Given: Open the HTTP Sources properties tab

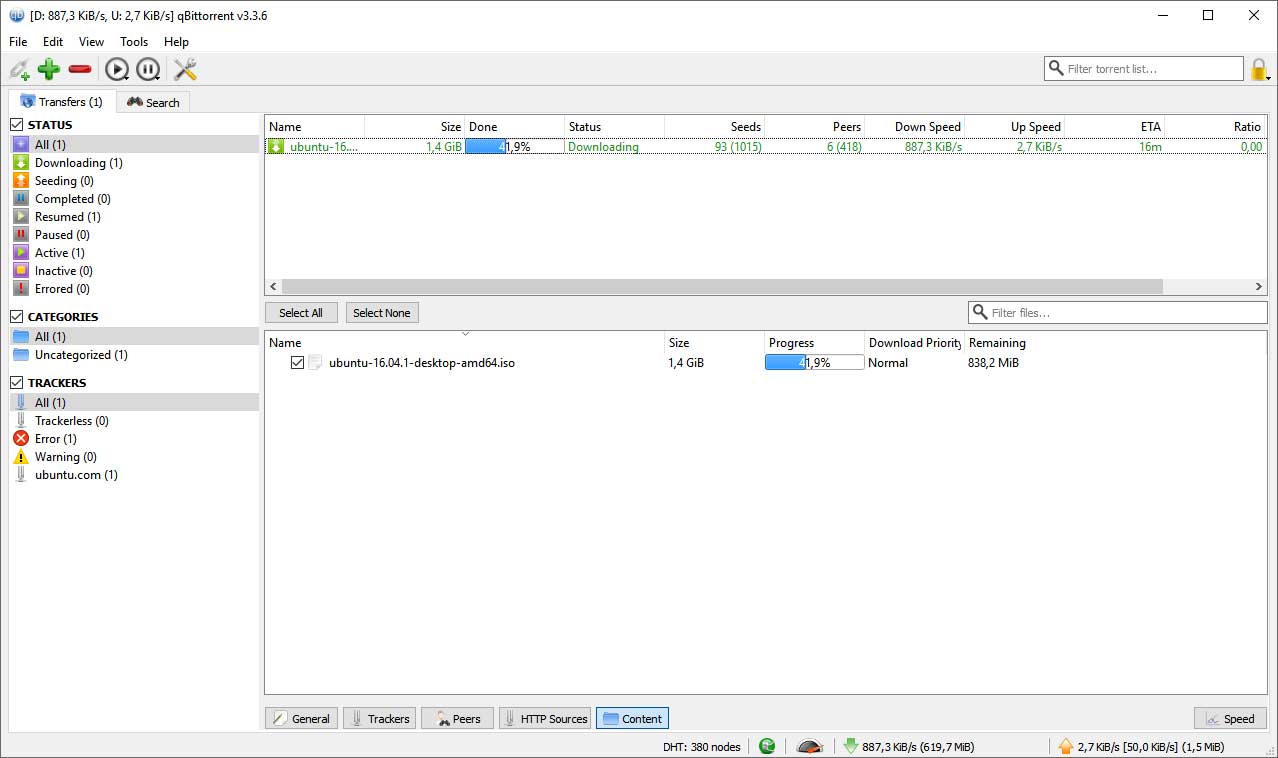Looking at the screenshot, I should point(545,718).
